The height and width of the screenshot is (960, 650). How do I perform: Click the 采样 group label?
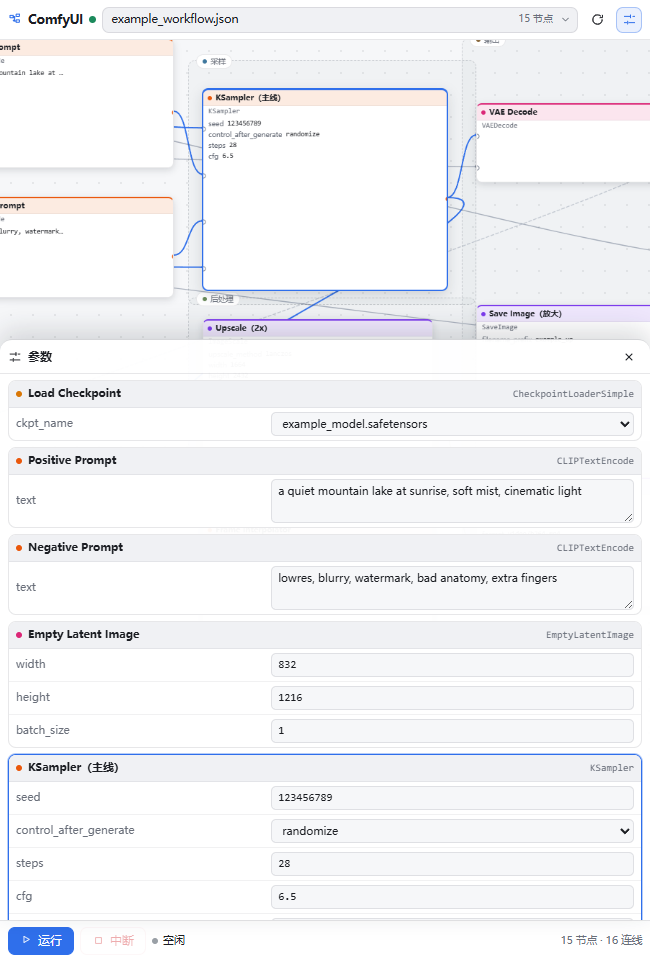214,61
